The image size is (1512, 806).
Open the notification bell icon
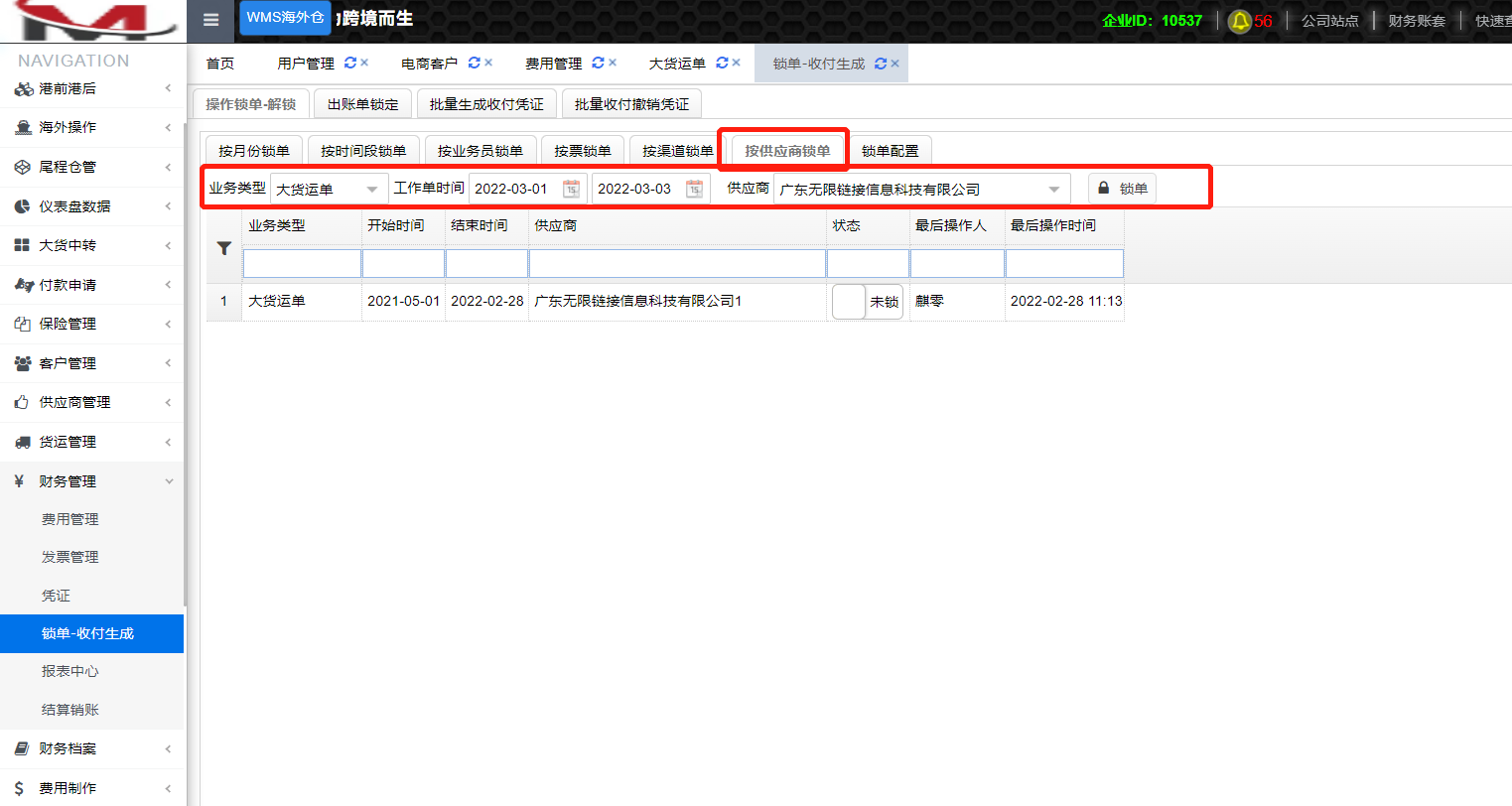click(1239, 21)
